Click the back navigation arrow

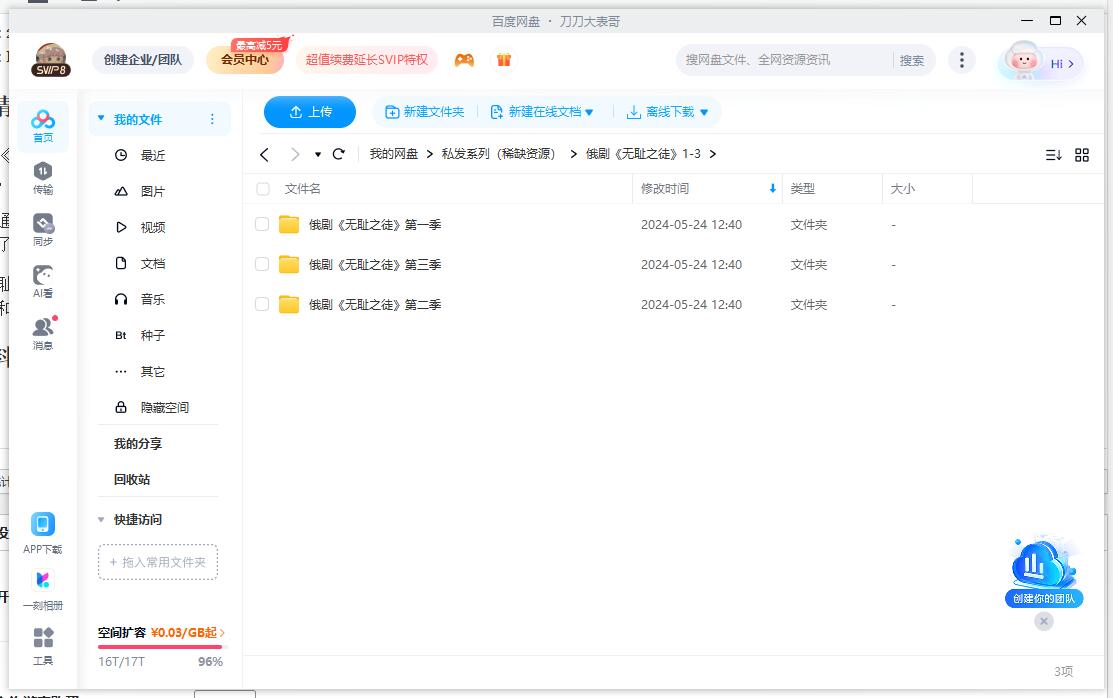click(x=264, y=154)
